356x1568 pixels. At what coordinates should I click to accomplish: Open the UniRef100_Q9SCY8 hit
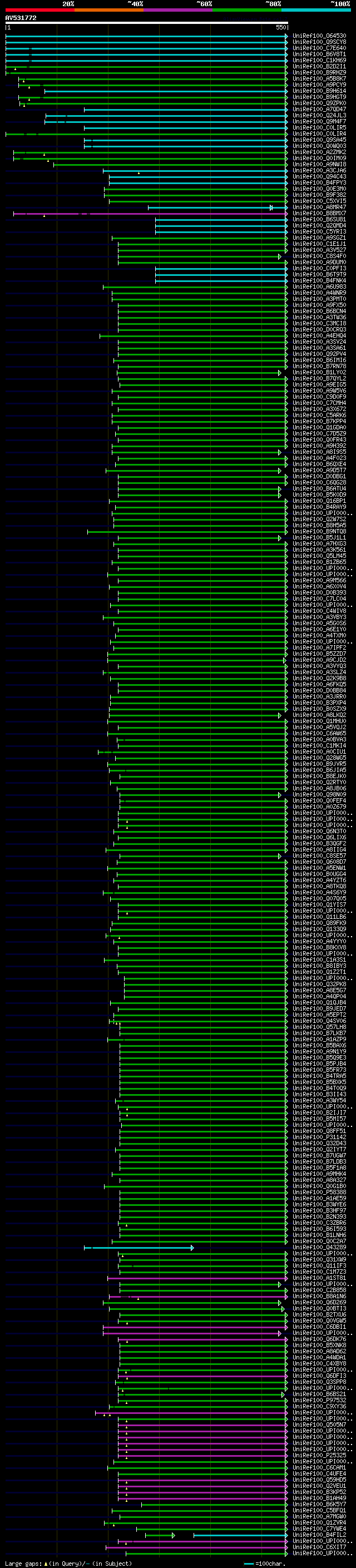point(319,42)
